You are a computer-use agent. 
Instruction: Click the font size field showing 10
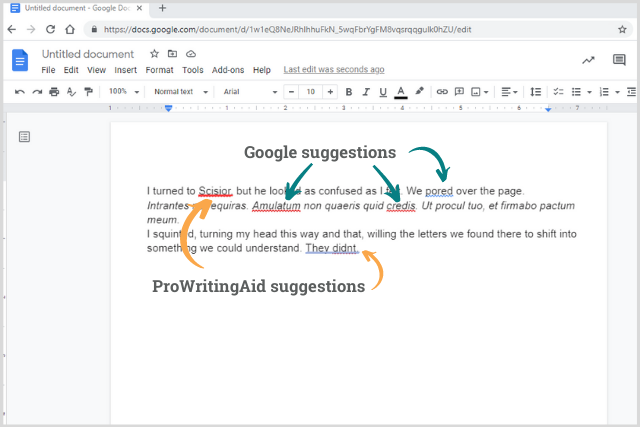click(x=311, y=92)
